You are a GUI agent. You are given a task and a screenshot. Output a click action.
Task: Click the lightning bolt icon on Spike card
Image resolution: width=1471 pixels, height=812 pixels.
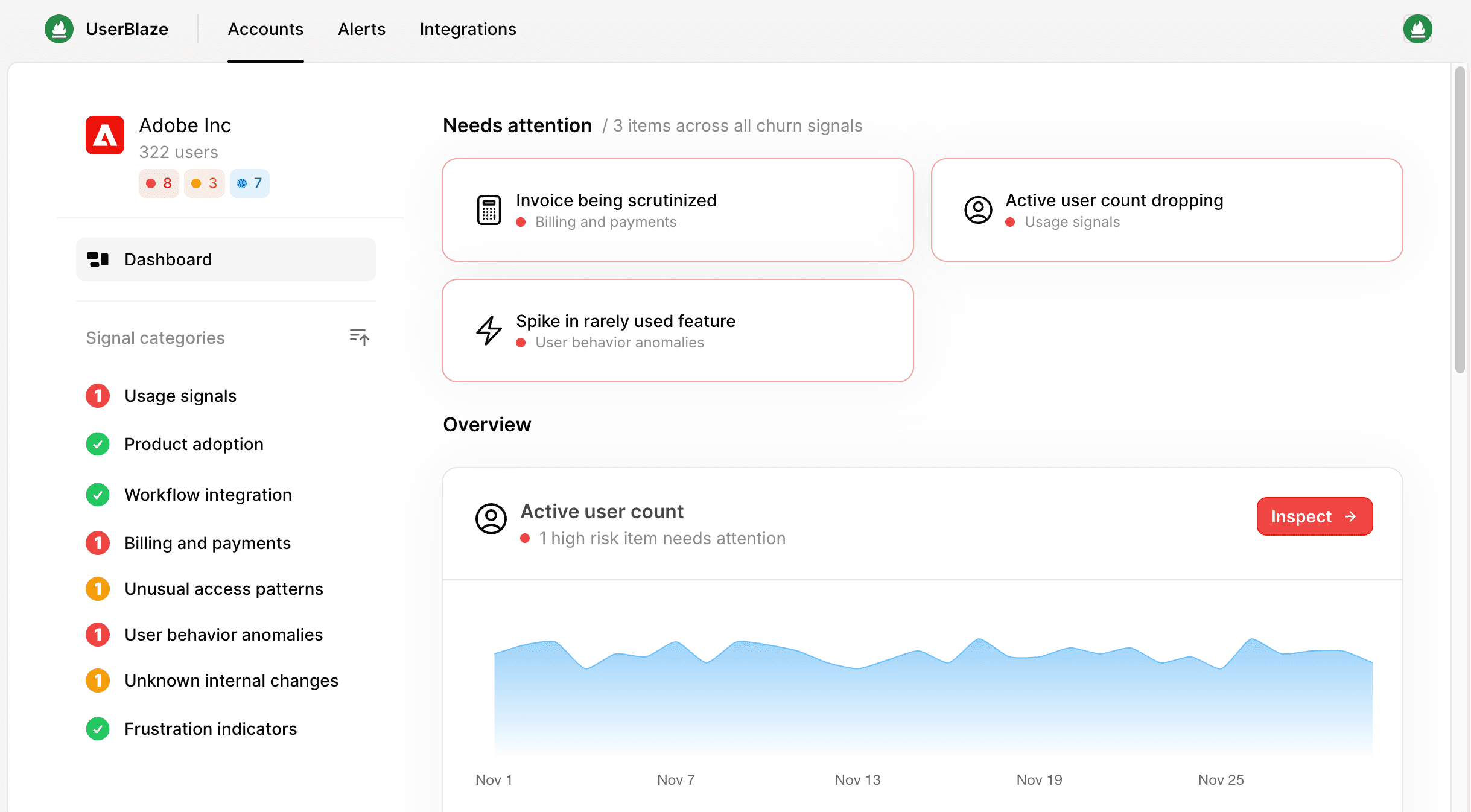coord(489,331)
